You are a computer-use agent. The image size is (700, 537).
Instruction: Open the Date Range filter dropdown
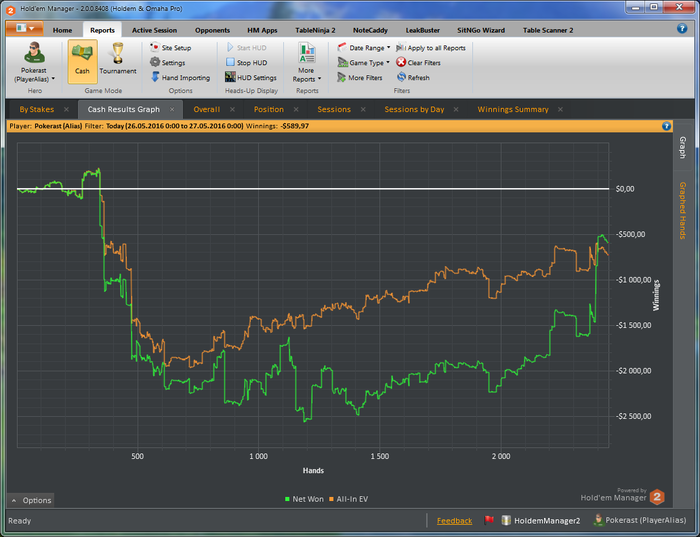(364, 47)
